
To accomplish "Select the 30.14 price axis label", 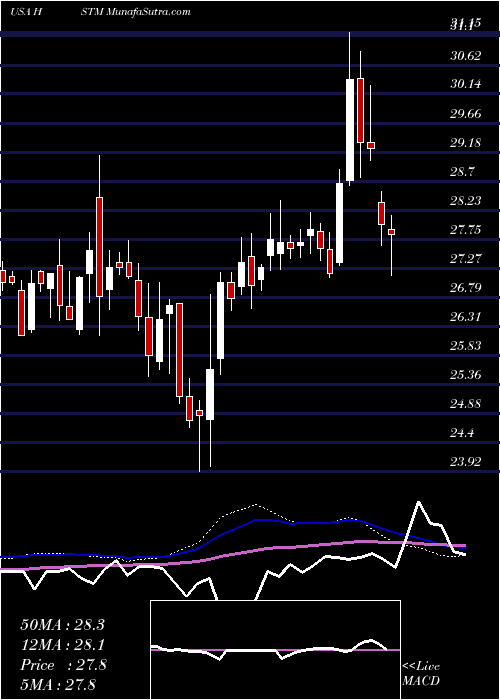I will pos(466,84).
